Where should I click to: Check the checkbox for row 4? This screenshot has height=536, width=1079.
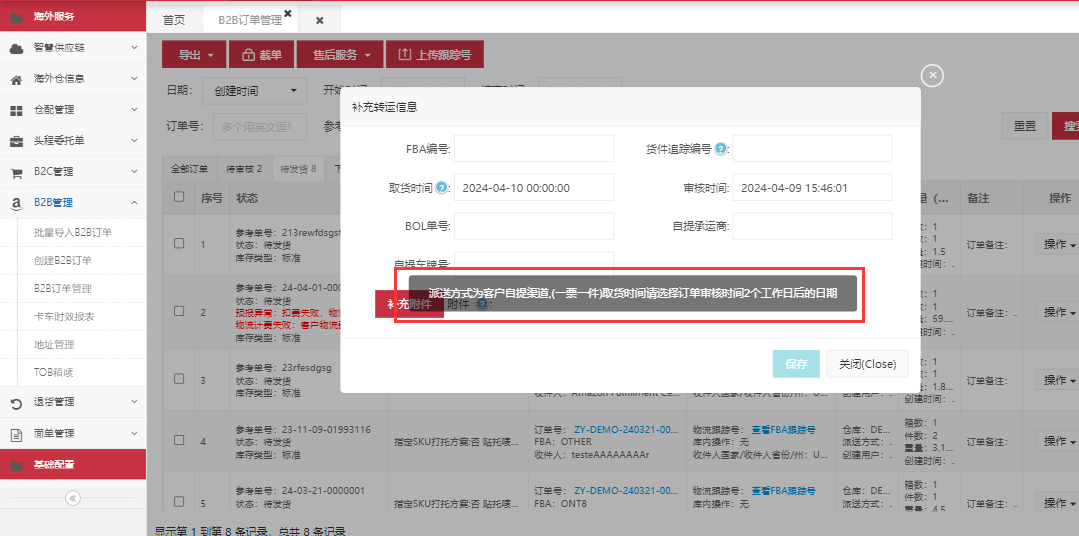(179, 440)
